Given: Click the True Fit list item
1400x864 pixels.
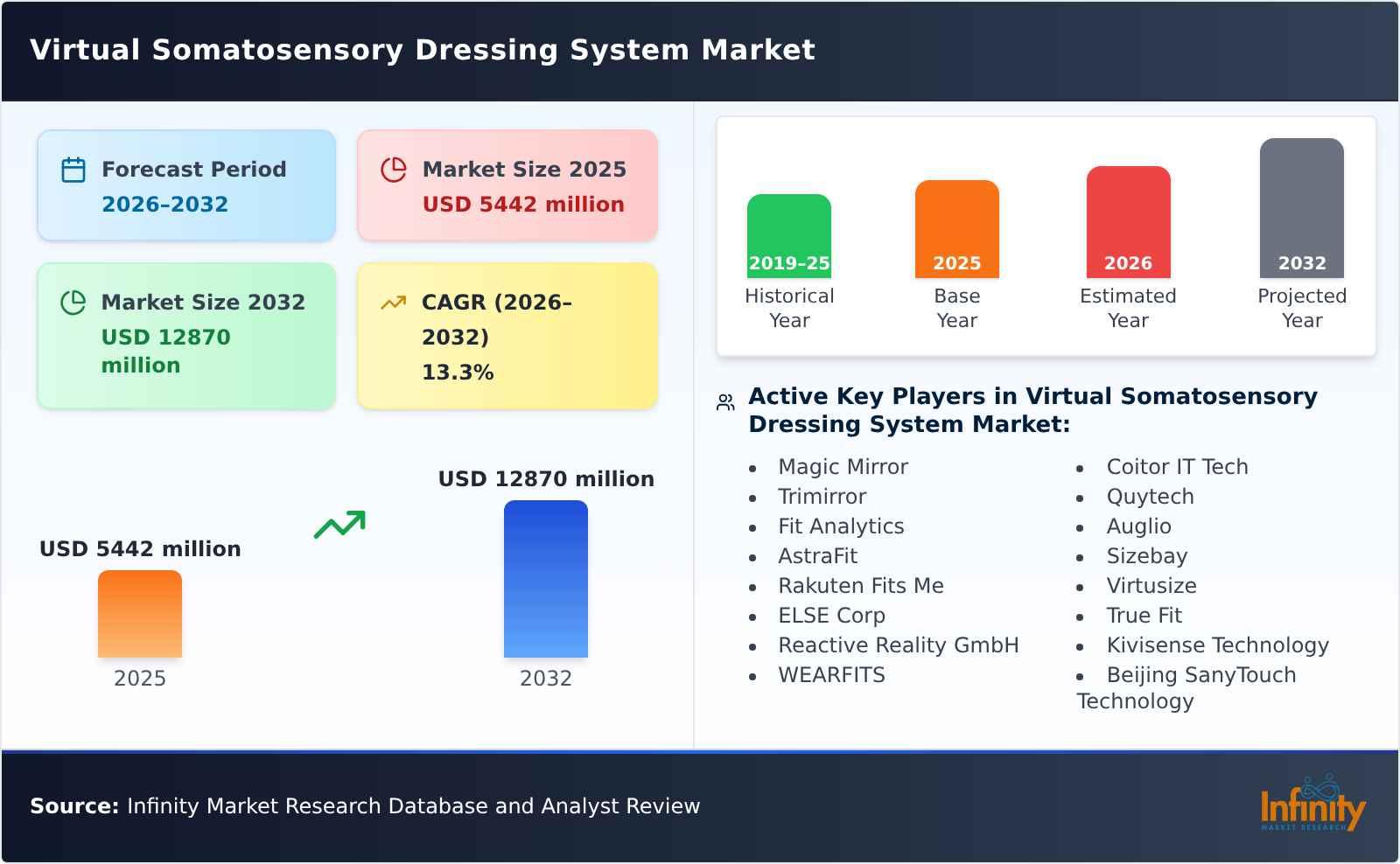Looking at the screenshot, I should point(1144,616).
